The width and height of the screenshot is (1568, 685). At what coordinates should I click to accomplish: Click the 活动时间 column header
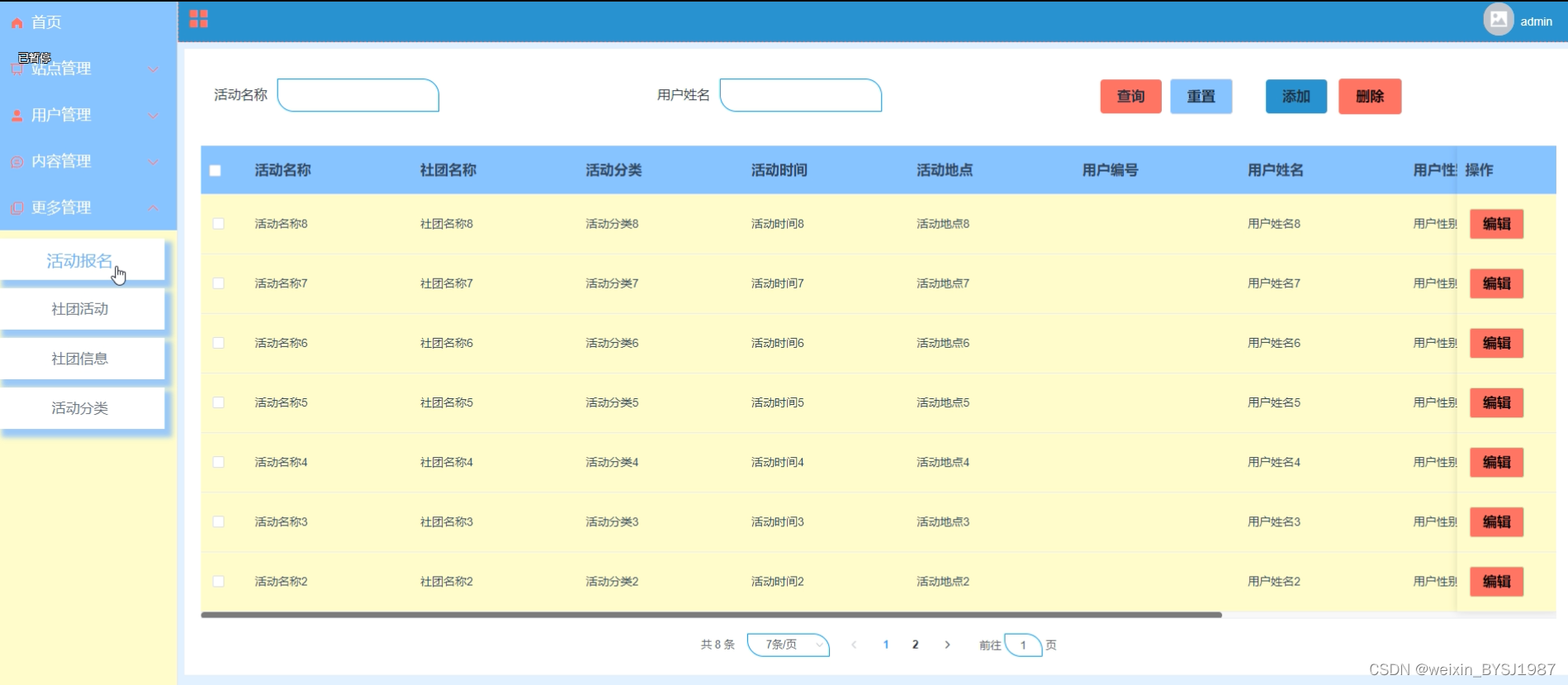[x=779, y=170]
